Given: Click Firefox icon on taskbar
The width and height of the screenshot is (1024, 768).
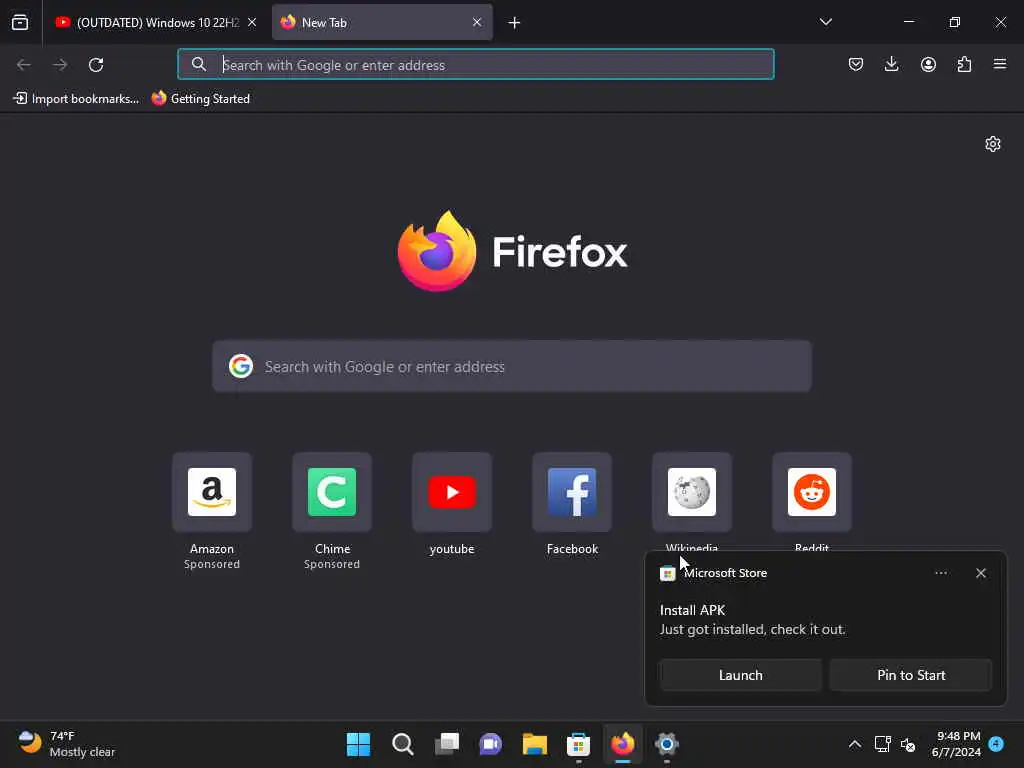Looking at the screenshot, I should (x=622, y=744).
